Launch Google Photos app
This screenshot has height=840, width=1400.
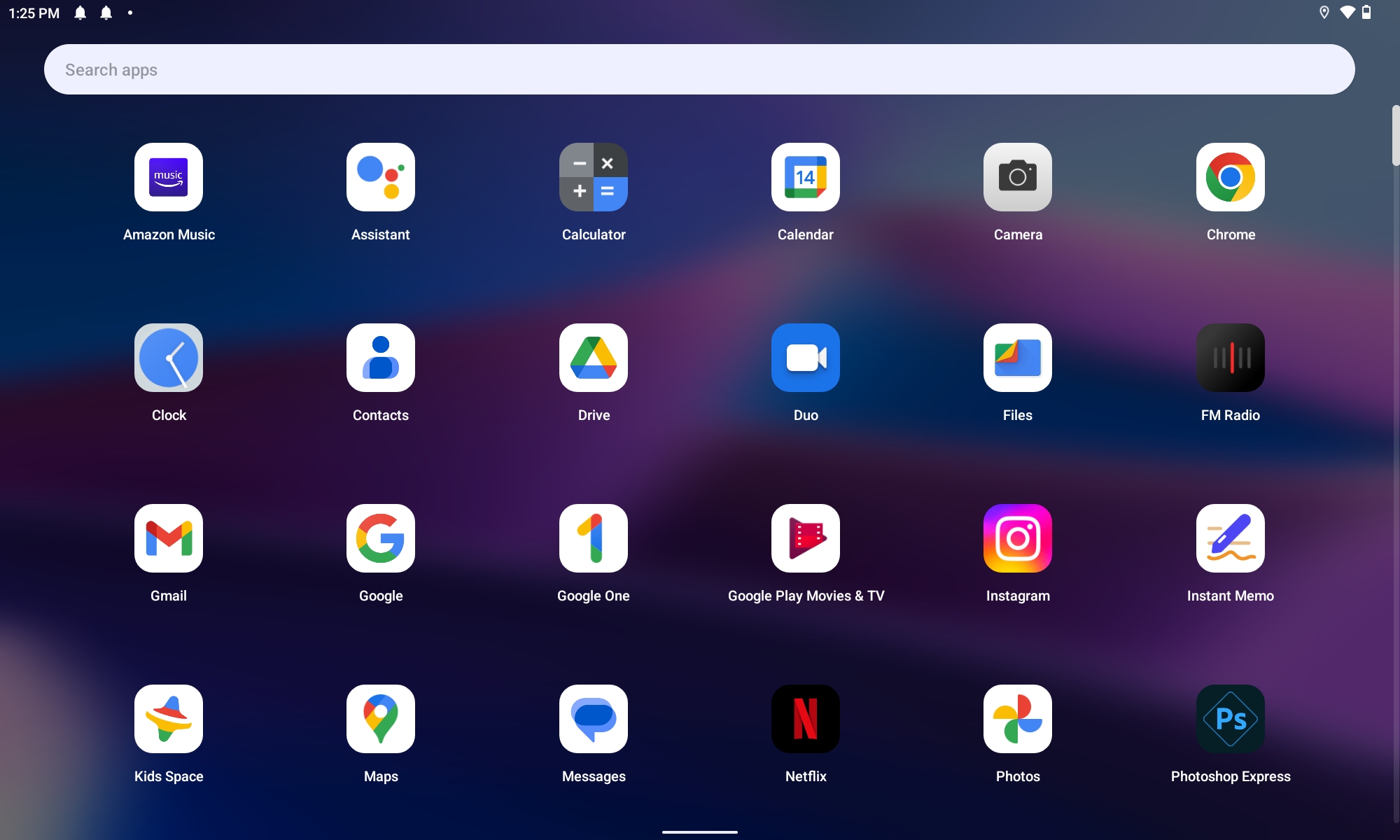coord(1017,718)
